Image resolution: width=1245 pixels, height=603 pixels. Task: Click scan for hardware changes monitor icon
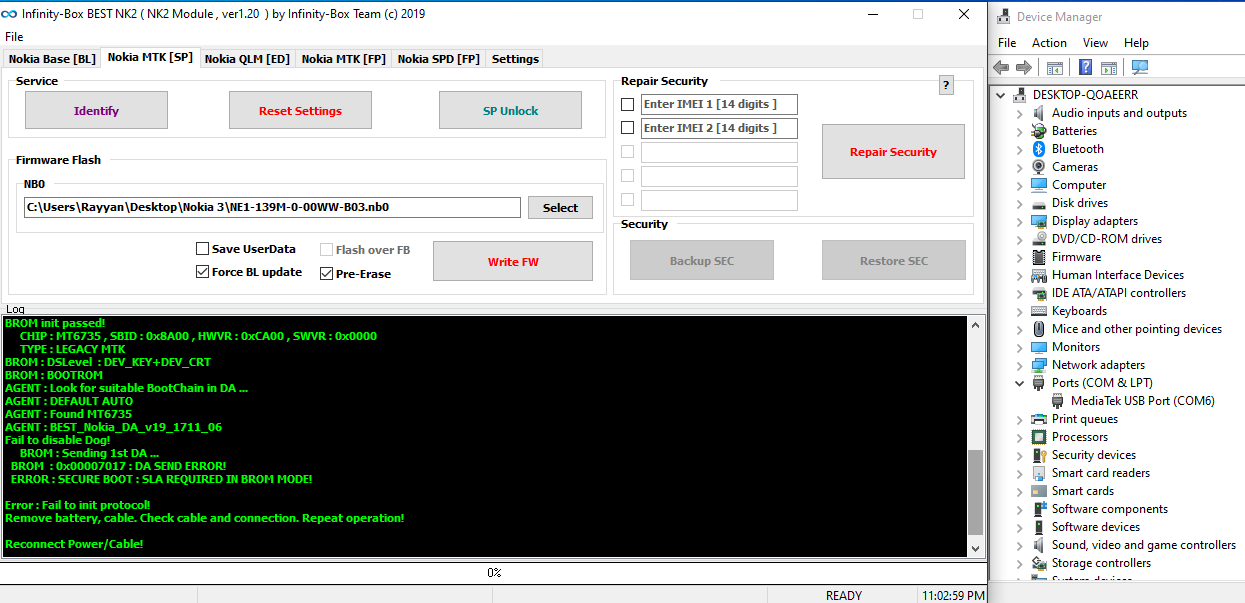[x=1140, y=67]
